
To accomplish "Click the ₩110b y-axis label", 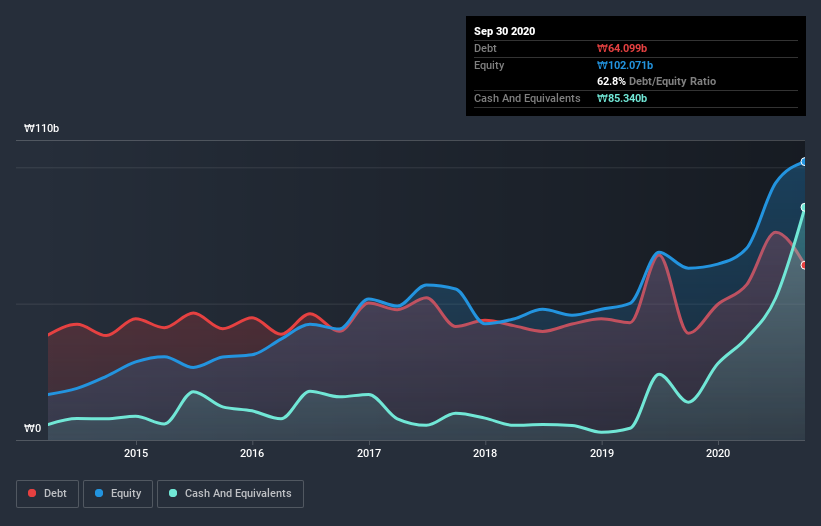I will 42,128.
